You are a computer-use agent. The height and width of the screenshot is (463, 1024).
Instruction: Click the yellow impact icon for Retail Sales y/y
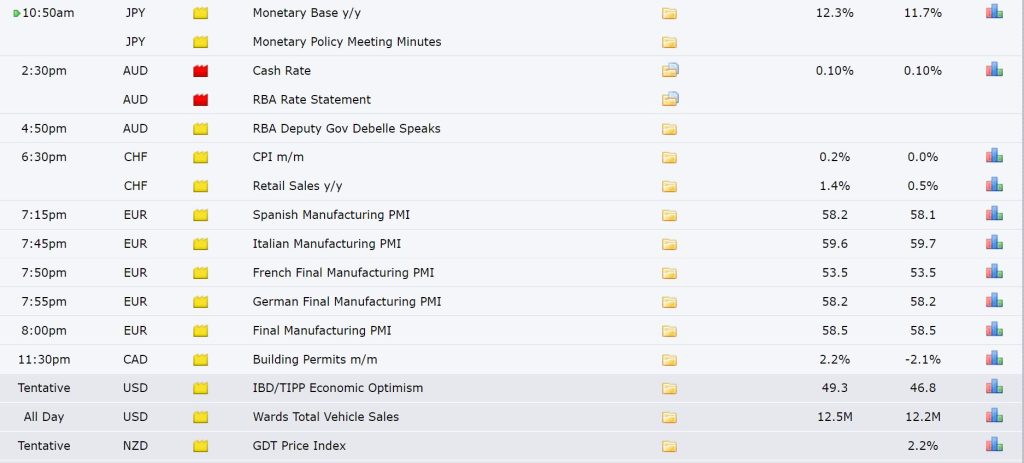coord(200,186)
